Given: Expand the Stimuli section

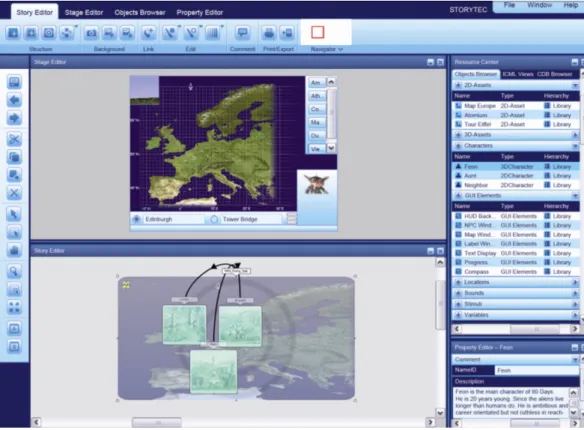Looking at the screenshot, I should pos(575,304).
